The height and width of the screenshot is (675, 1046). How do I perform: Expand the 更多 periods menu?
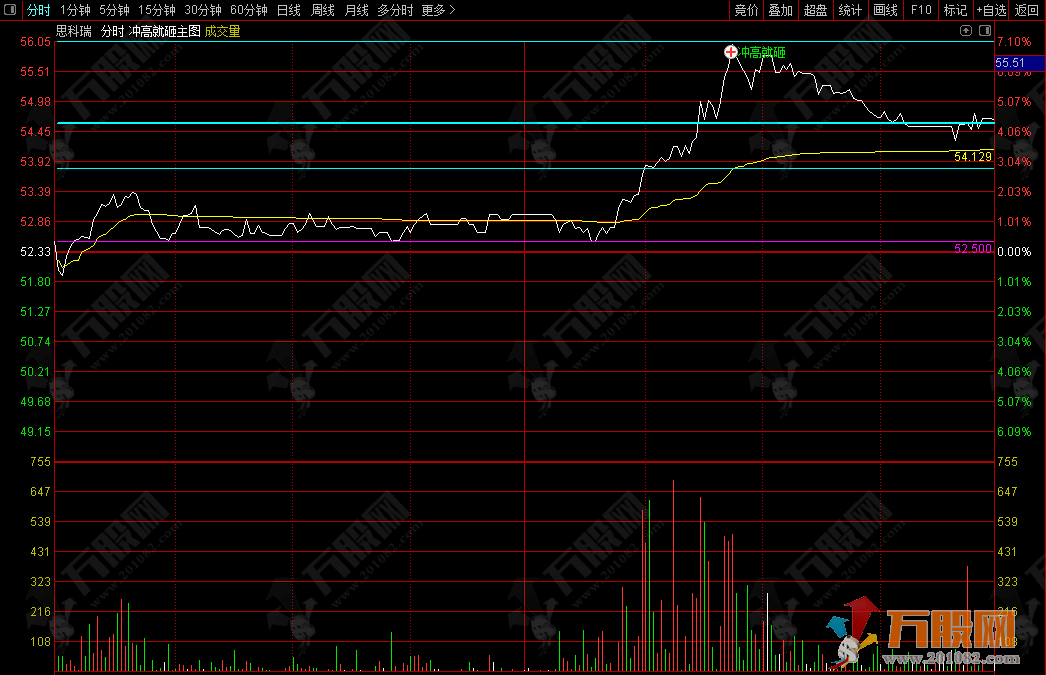pos(438,10)
